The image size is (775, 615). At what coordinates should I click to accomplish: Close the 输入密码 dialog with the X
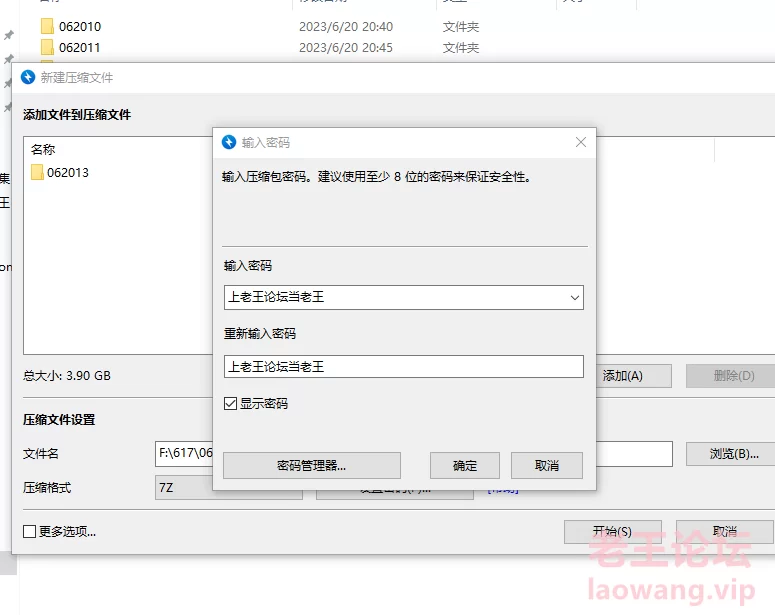[x=581, y=142]
